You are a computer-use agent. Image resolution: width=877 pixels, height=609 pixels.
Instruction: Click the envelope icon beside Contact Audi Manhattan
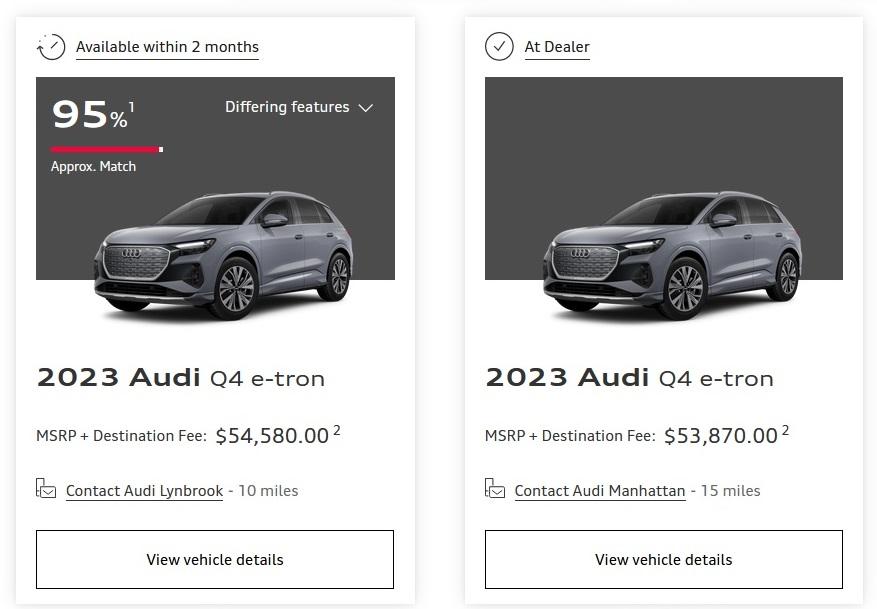(495, 489)
